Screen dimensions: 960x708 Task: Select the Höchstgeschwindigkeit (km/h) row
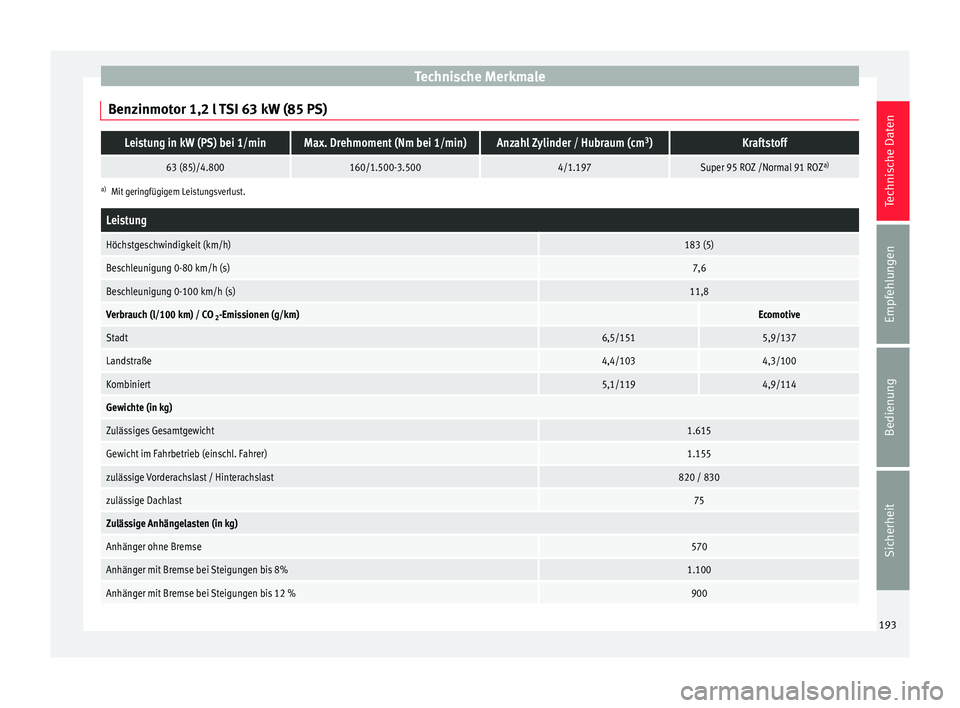pyautogui.click(x=479, y=245)
